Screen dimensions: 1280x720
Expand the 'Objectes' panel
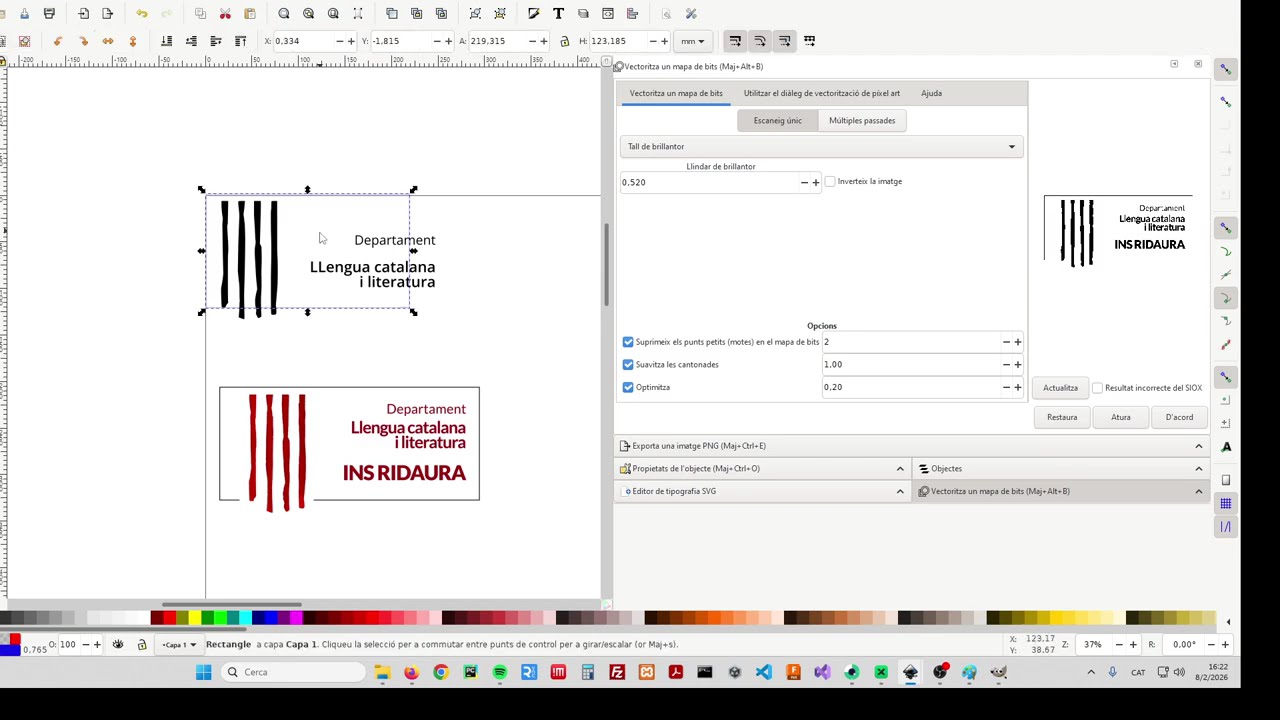pos(1061,468)
